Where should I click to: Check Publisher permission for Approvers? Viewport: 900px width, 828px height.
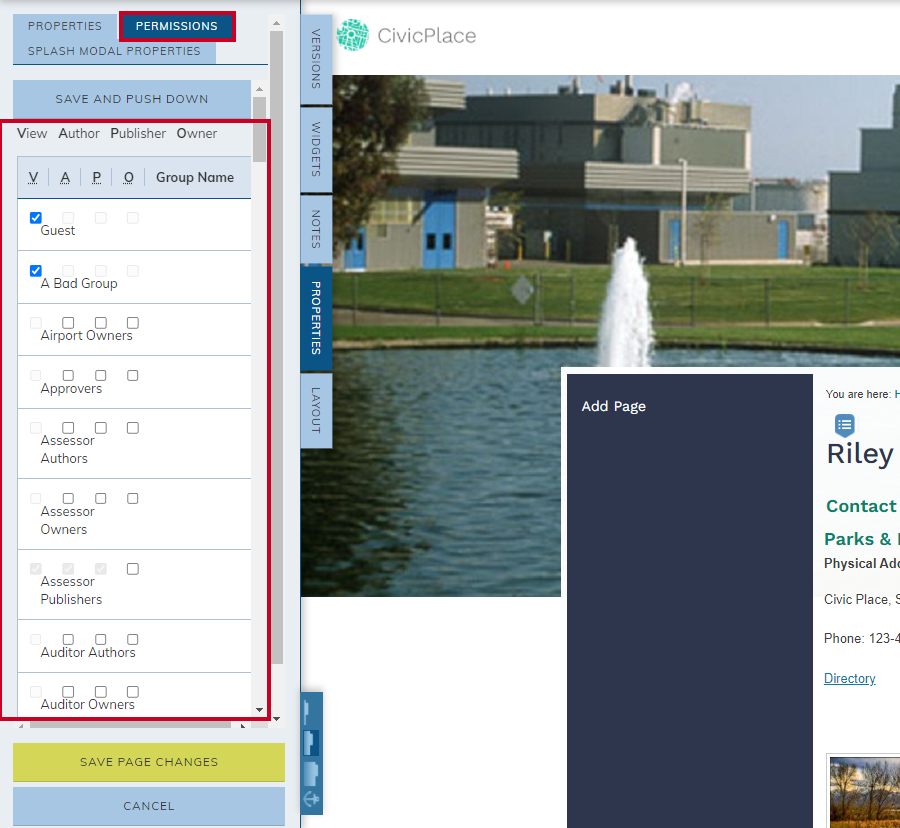tap(101, 375)
